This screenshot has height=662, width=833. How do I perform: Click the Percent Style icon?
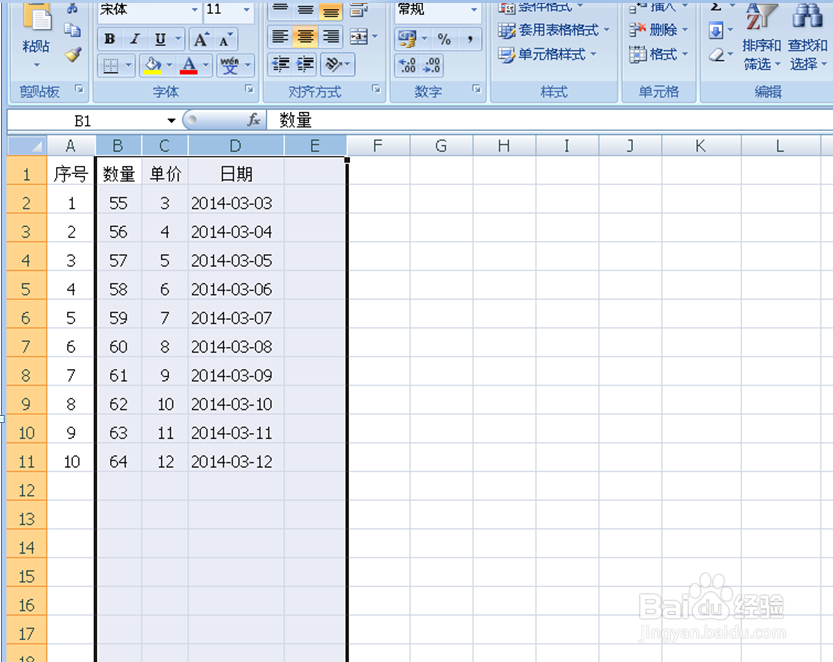(444, 39)
